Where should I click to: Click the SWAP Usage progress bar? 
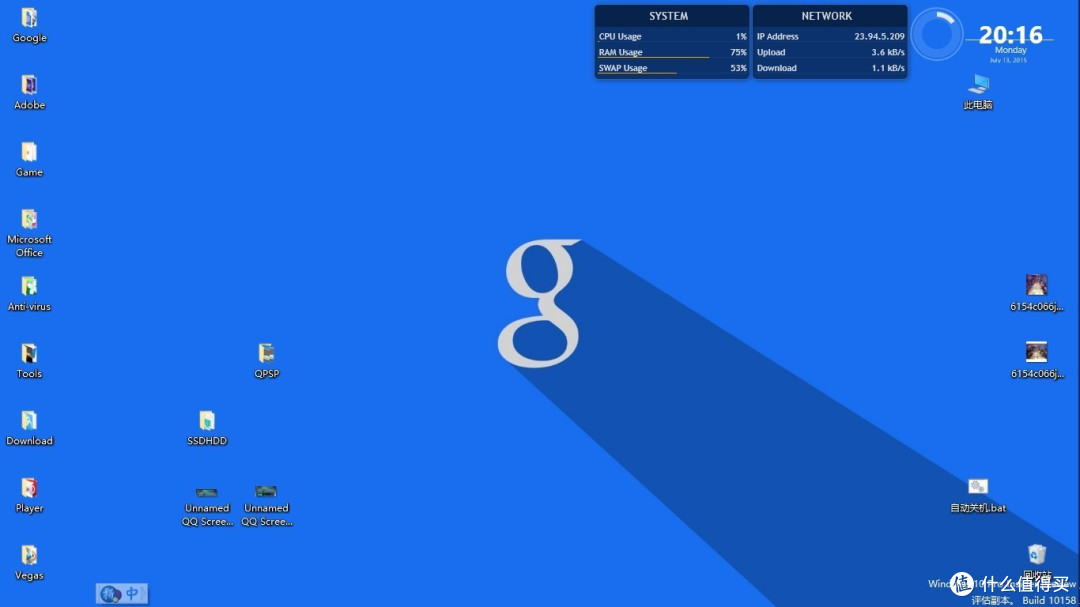point(637,72)
